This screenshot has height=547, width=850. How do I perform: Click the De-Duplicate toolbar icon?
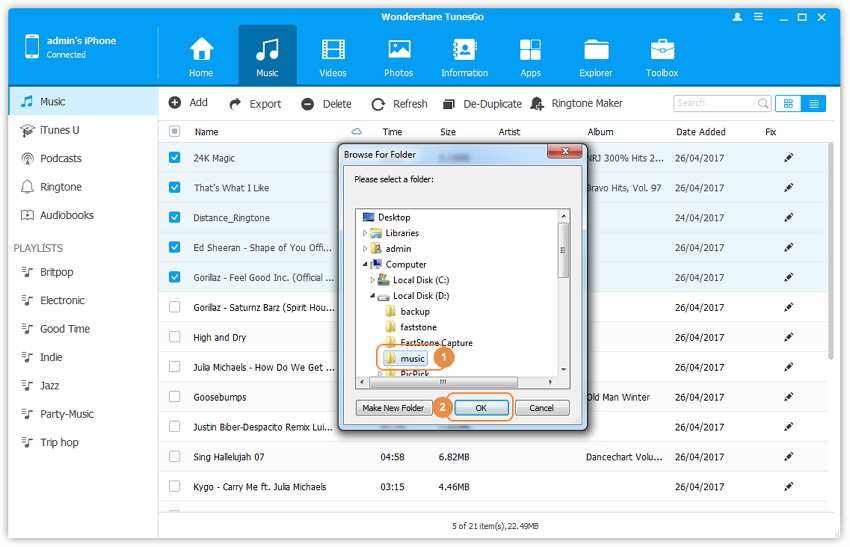[450, 104]
